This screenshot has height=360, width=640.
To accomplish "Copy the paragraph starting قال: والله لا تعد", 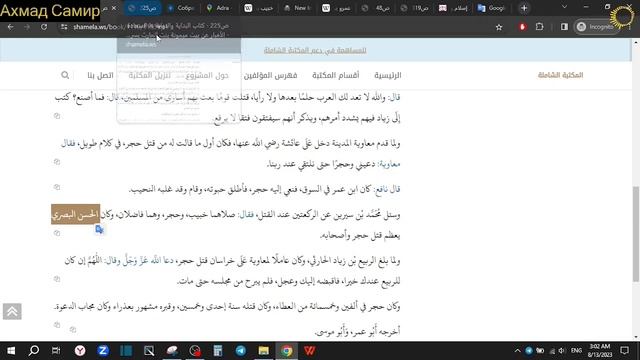I will [x=57, y=116].
